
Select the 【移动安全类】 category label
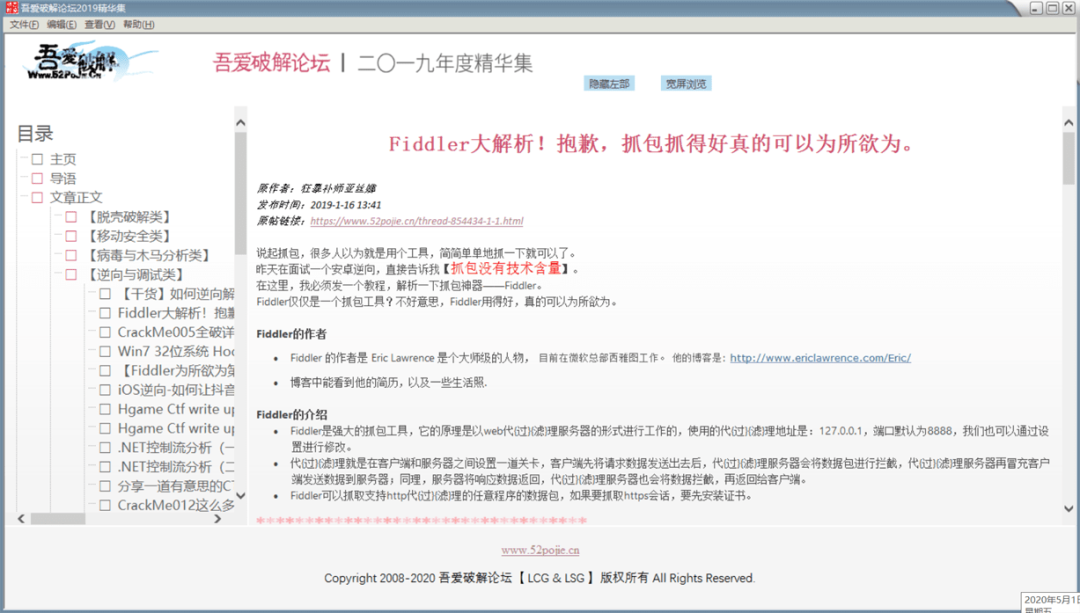pos(127,236)
